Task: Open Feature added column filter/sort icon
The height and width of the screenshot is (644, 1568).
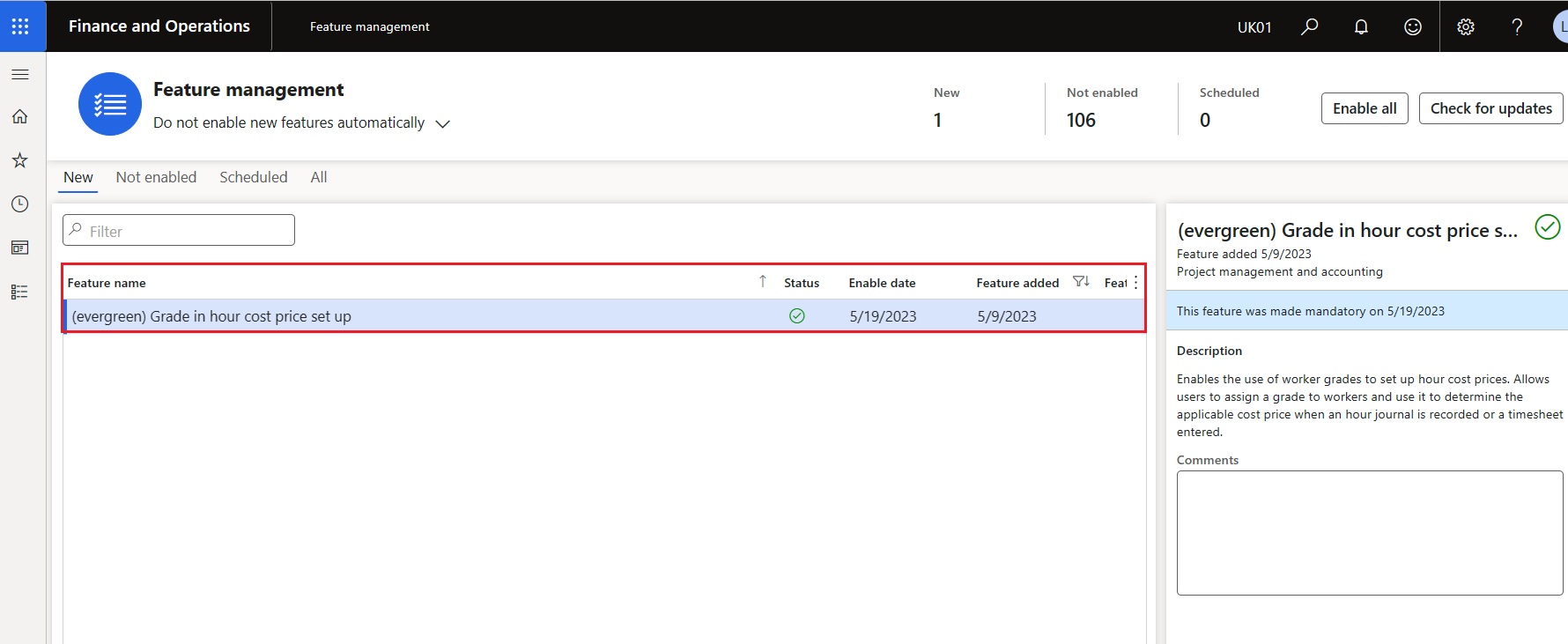Action: (x=1081, y=282)
